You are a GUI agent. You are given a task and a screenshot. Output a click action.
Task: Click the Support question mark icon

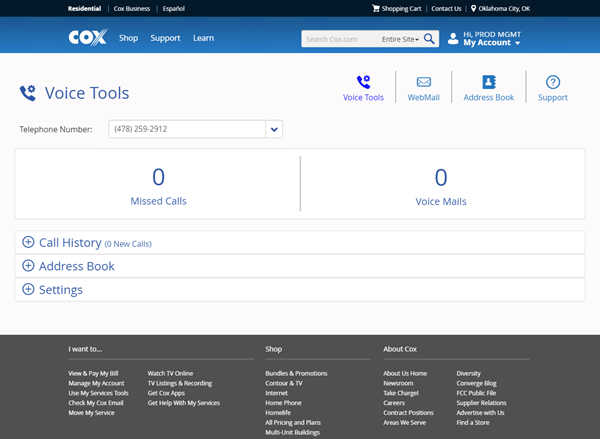[x=553, y=82]
